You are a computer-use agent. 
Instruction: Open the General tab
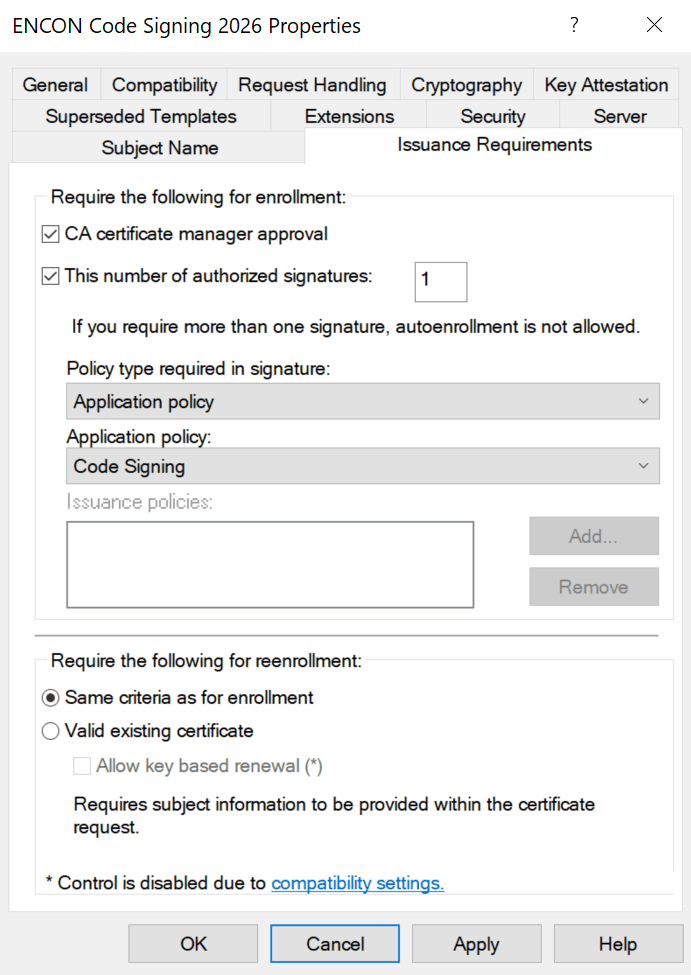pos(55,85)
